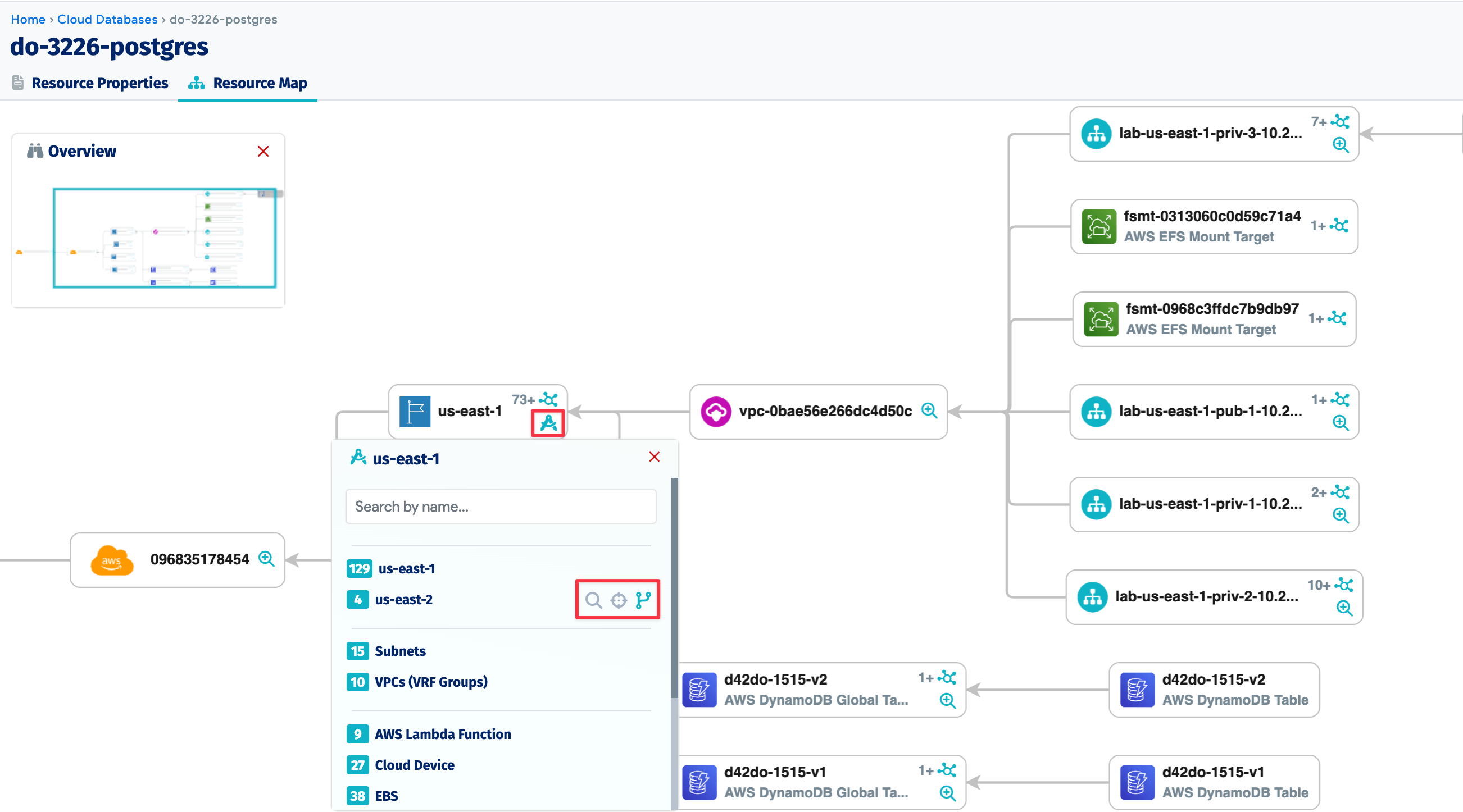This screenshot has height=812, width=1463.
Task: Click the zoom icon on d42do-1515-v2 global table
Action: 947,701
